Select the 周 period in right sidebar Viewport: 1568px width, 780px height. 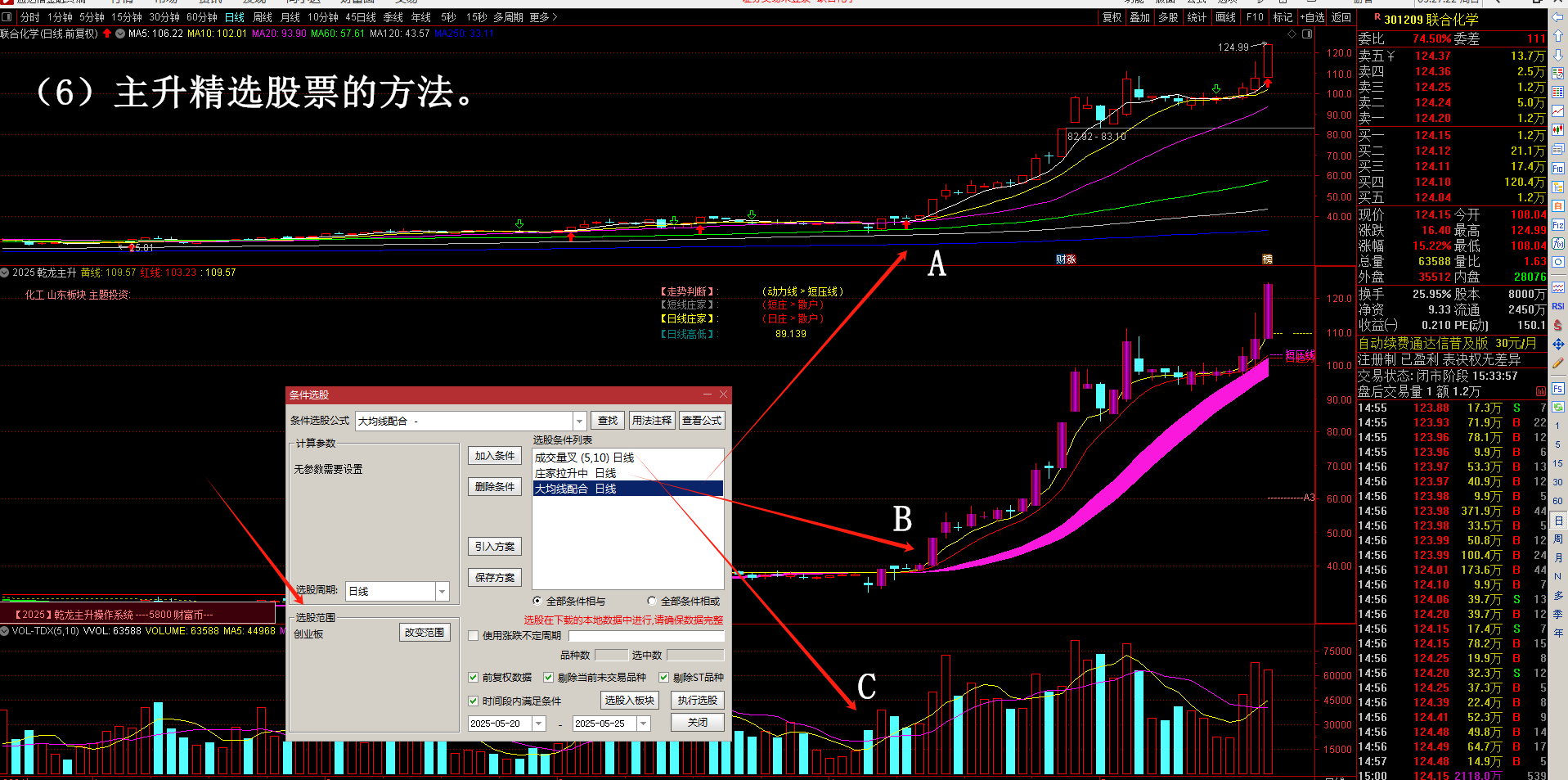coord(1557,539)
